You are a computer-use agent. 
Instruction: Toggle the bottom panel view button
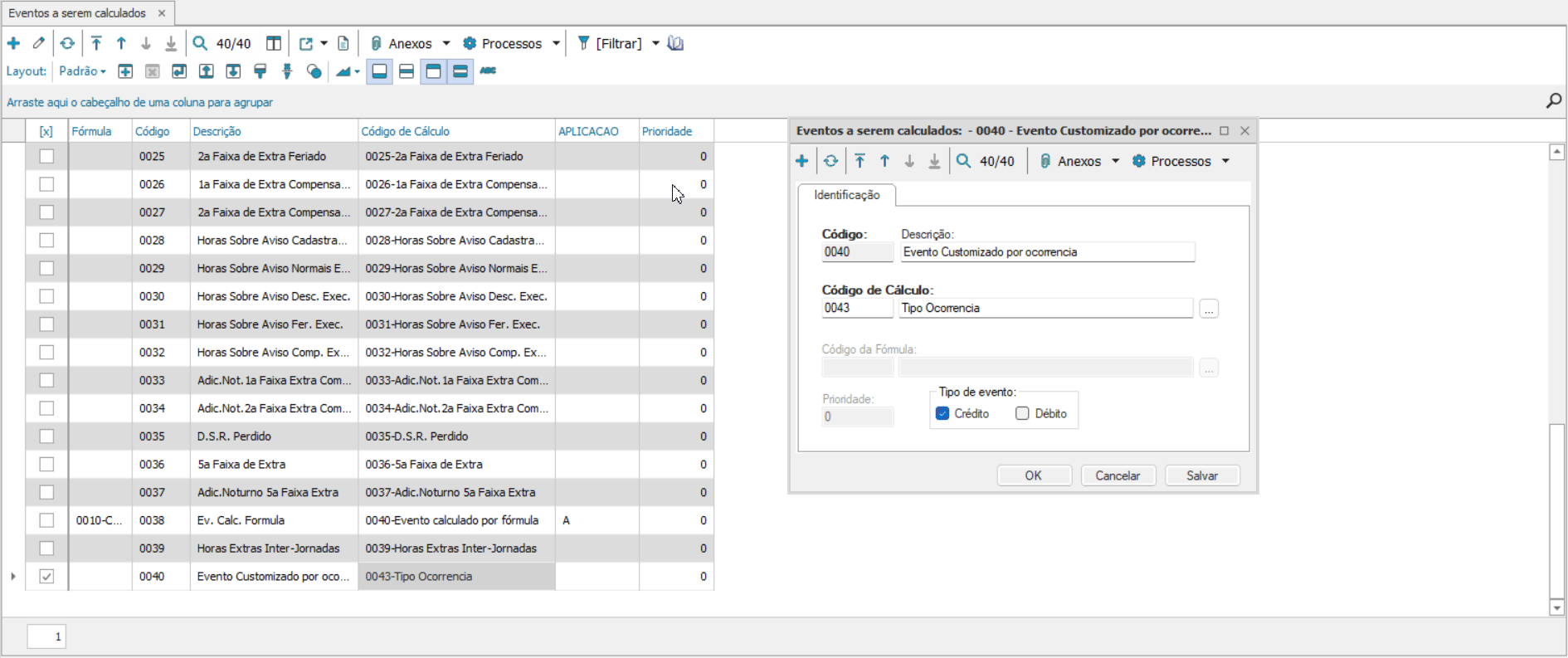point(379,71)
